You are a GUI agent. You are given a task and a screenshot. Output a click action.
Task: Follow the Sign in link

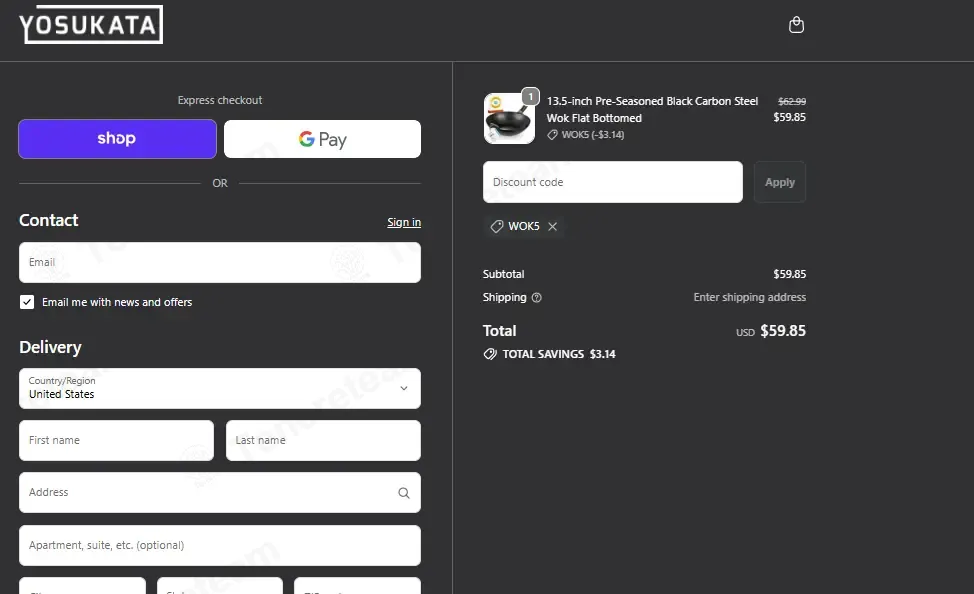404,222
